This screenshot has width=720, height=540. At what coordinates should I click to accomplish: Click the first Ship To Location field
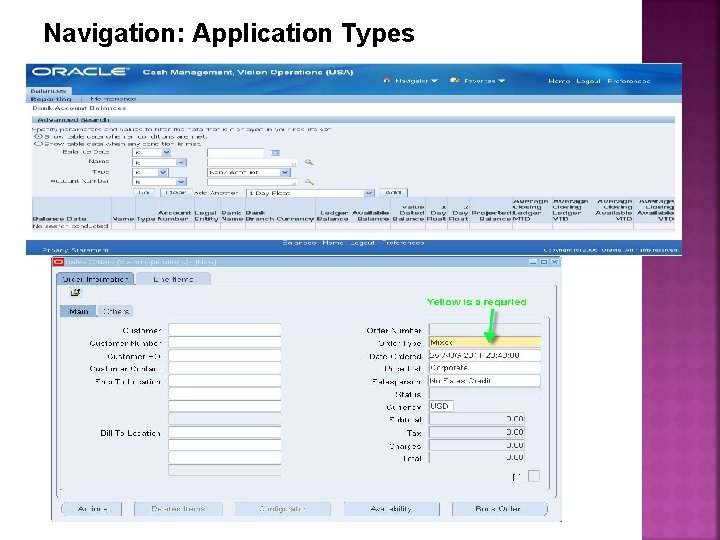(x=225, y=381)
